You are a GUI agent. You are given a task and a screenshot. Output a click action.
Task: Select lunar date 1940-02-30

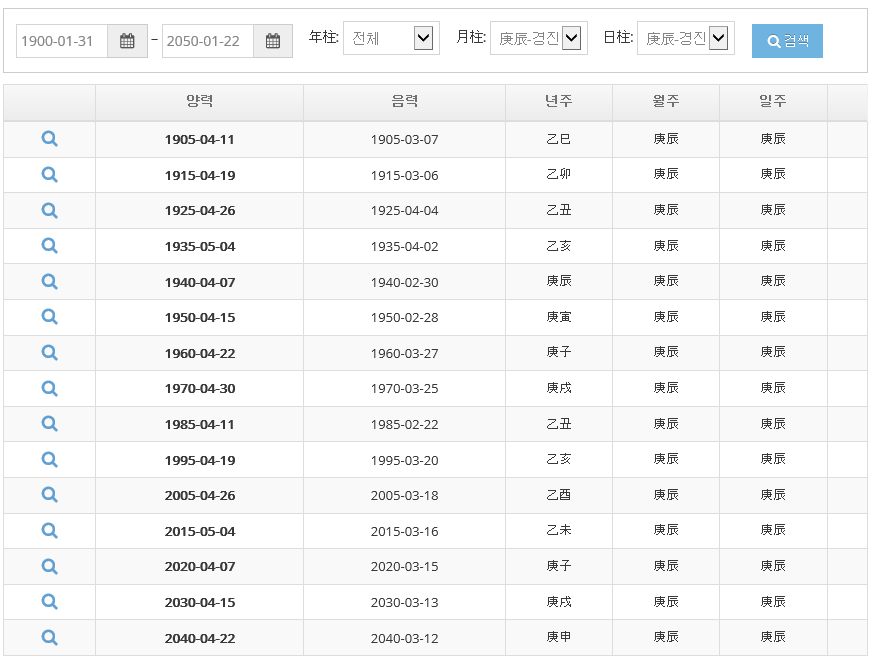[x=404, y=282]
